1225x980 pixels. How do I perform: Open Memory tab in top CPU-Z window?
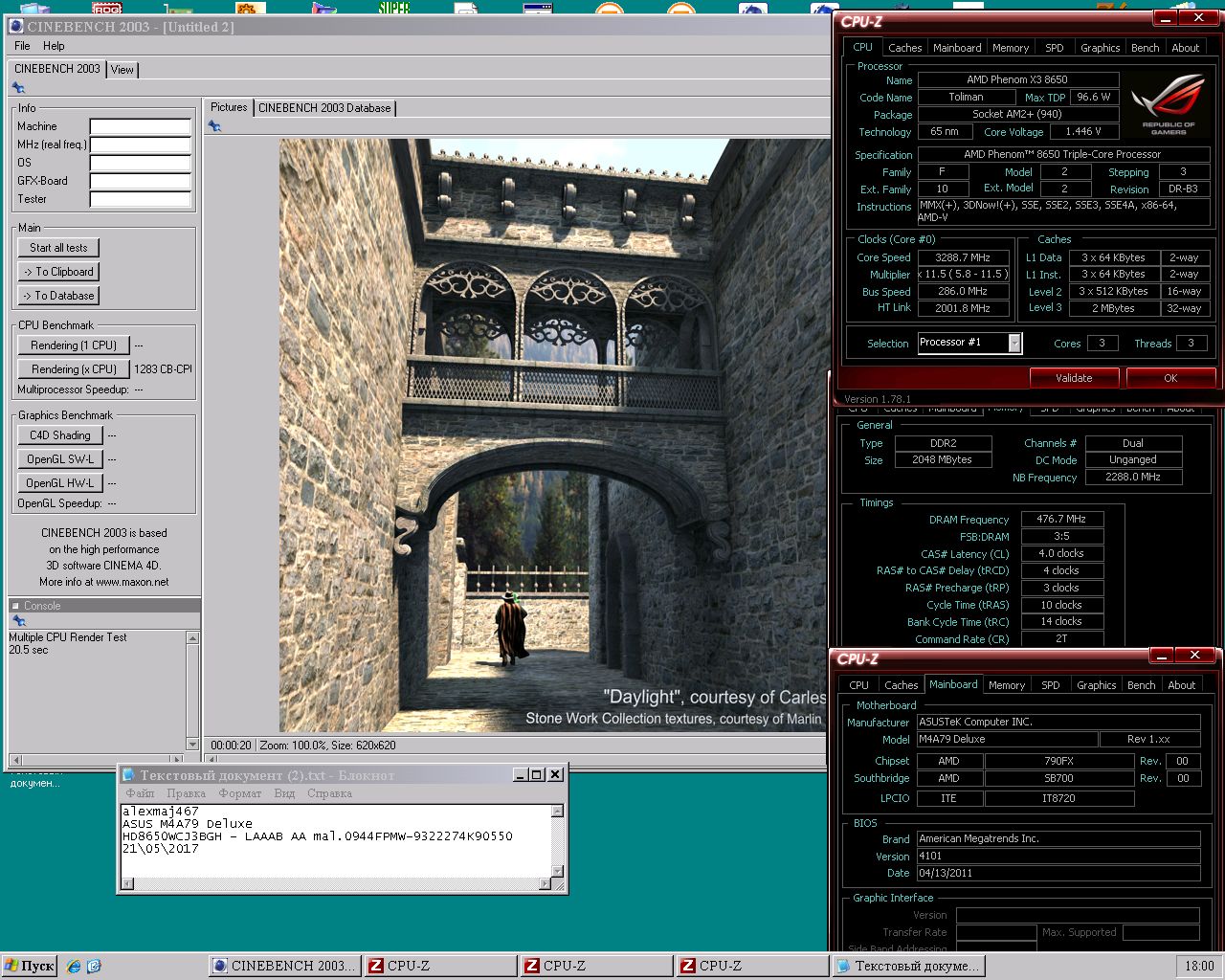pos(1011,48)
